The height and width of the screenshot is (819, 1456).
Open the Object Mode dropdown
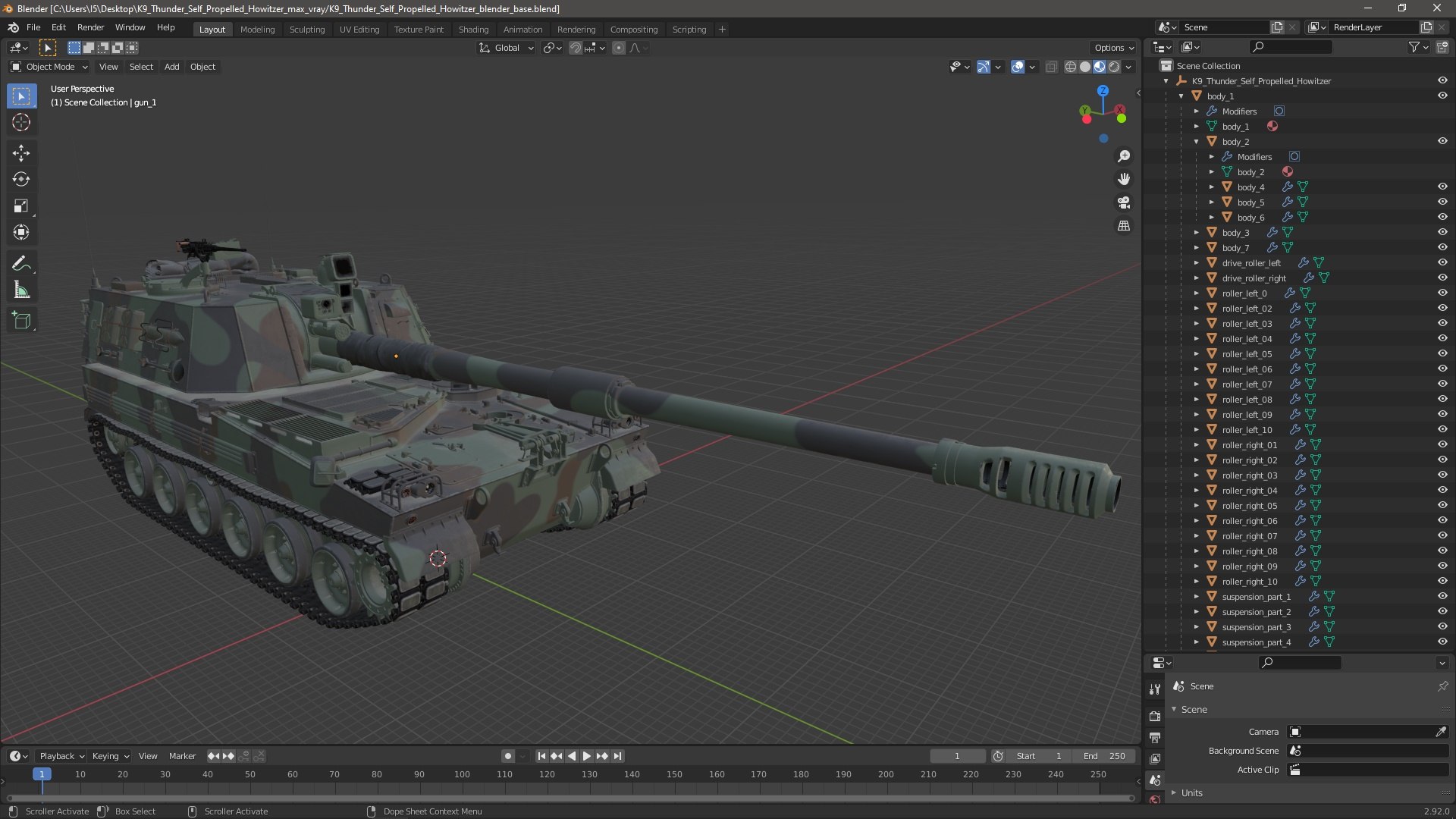tap(49, 67)
